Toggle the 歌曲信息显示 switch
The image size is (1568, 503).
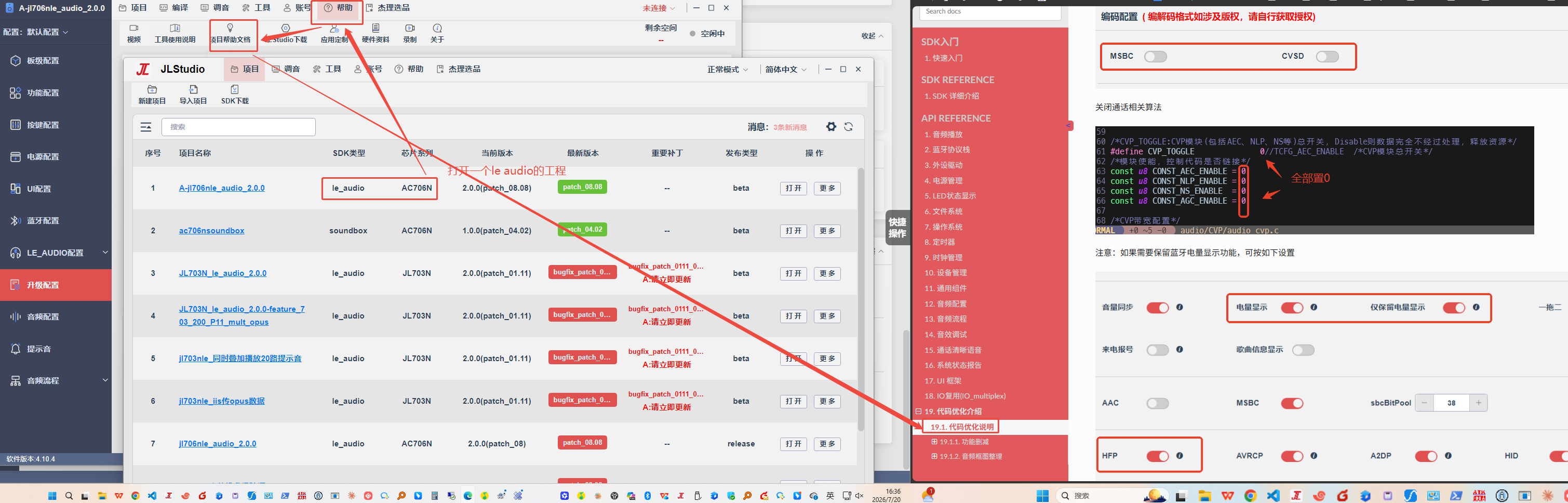click(1303, 350)
